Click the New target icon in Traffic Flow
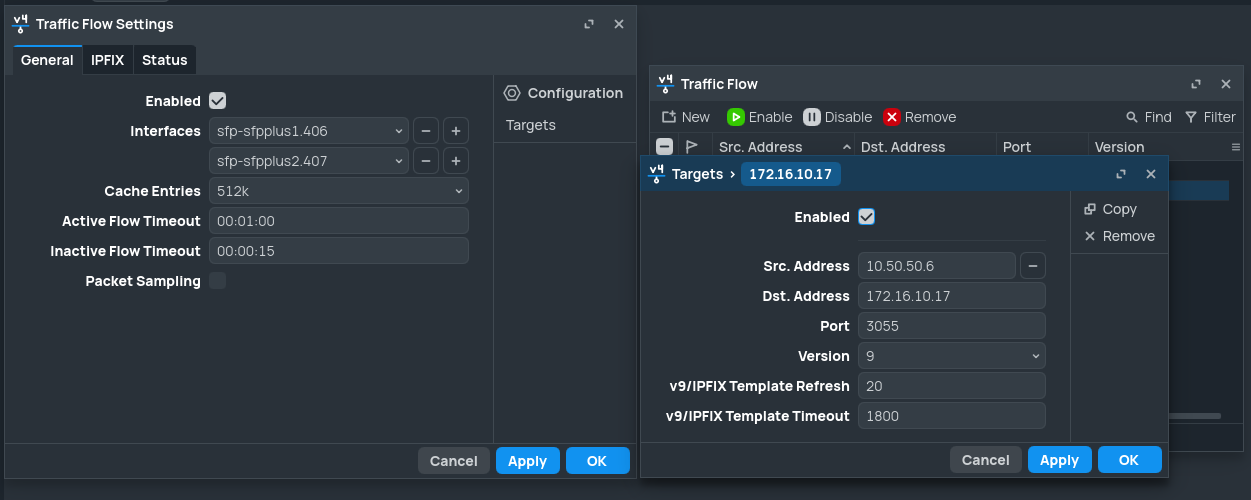The image size is (1251, 500). click(x=670, y=117)
